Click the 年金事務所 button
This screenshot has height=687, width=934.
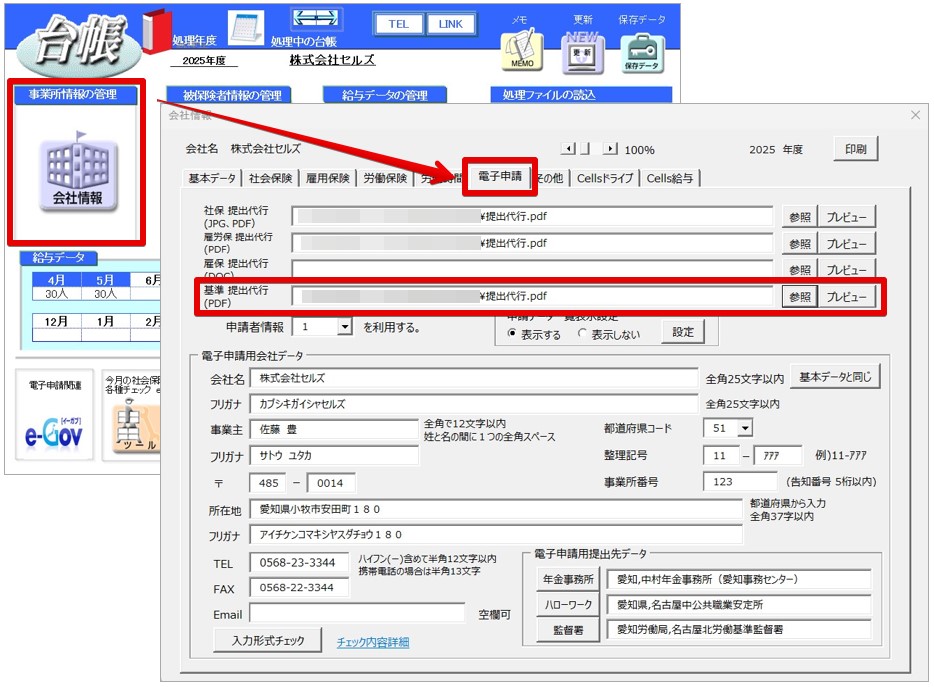click(x=568, y=579)
